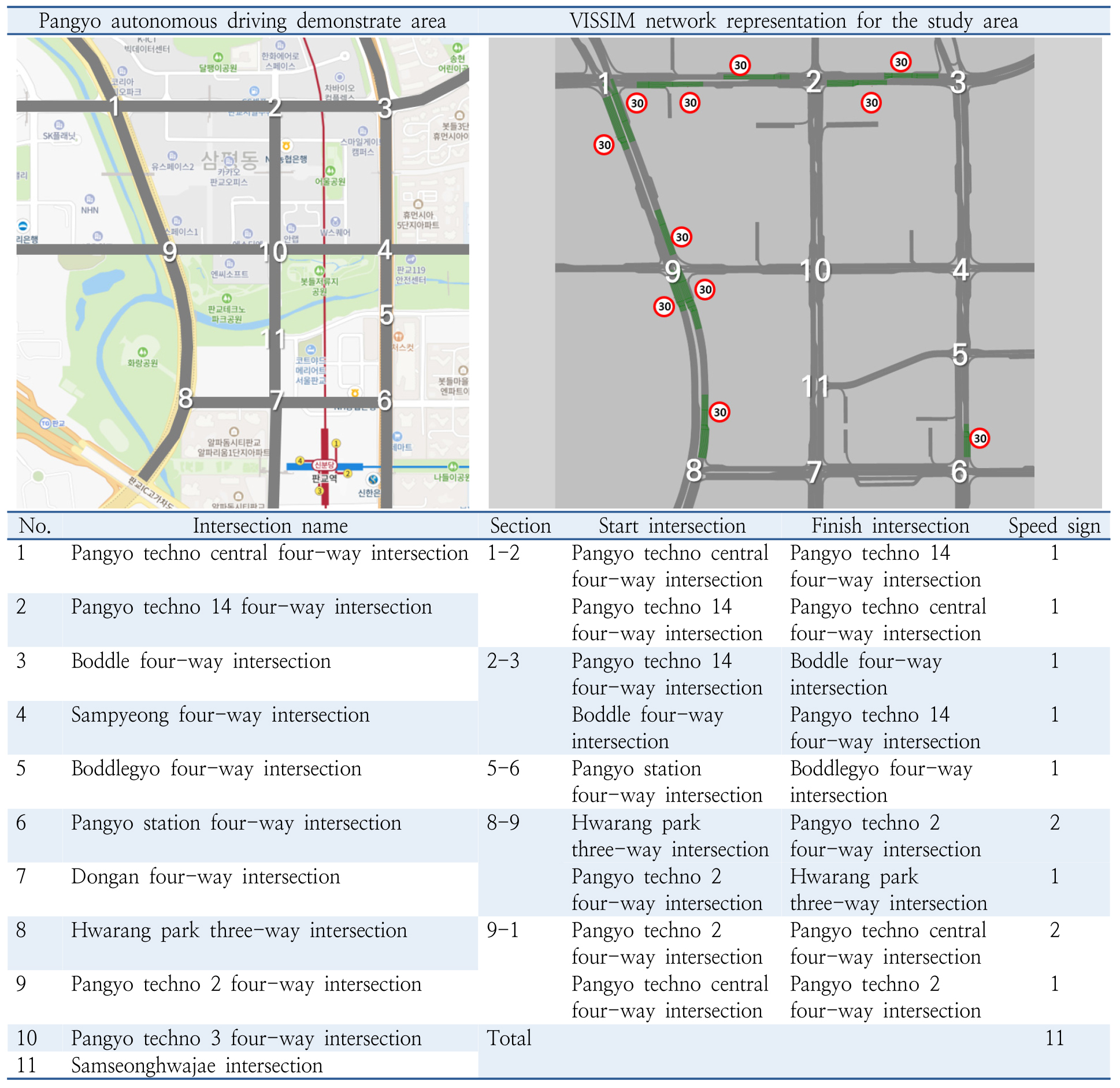Image resolution: width=1120 pixels, height=1088 pixels.
Task: Click 'Boddlegyo four-way intersection' in row No. 5
Action: tap(216, 769)
